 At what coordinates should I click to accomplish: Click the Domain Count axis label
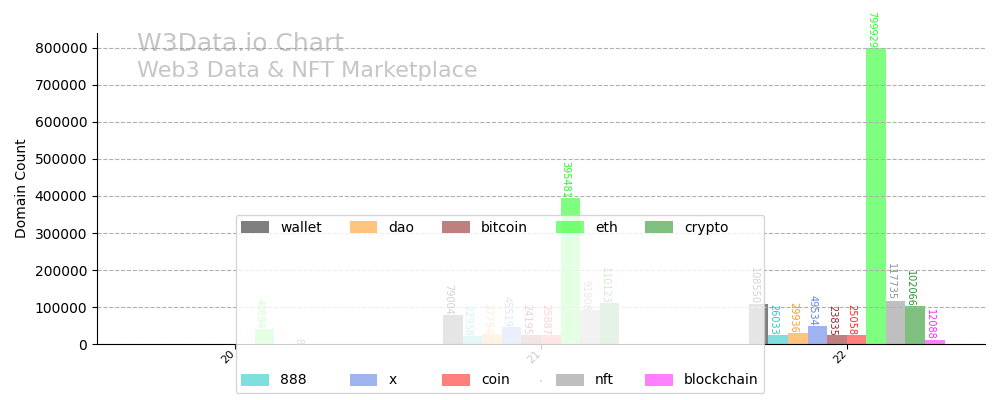21,189
